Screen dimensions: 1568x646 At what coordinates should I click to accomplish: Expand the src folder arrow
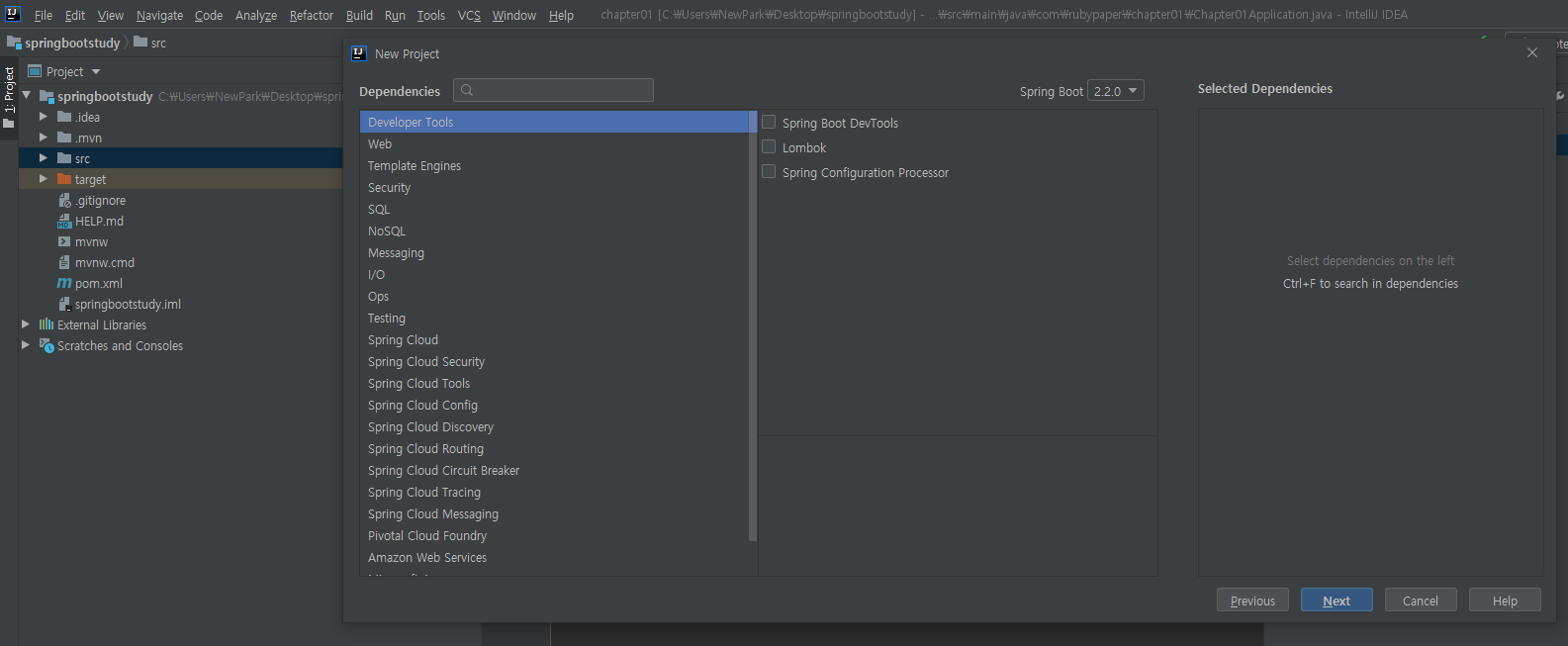(x=44, y=158)
